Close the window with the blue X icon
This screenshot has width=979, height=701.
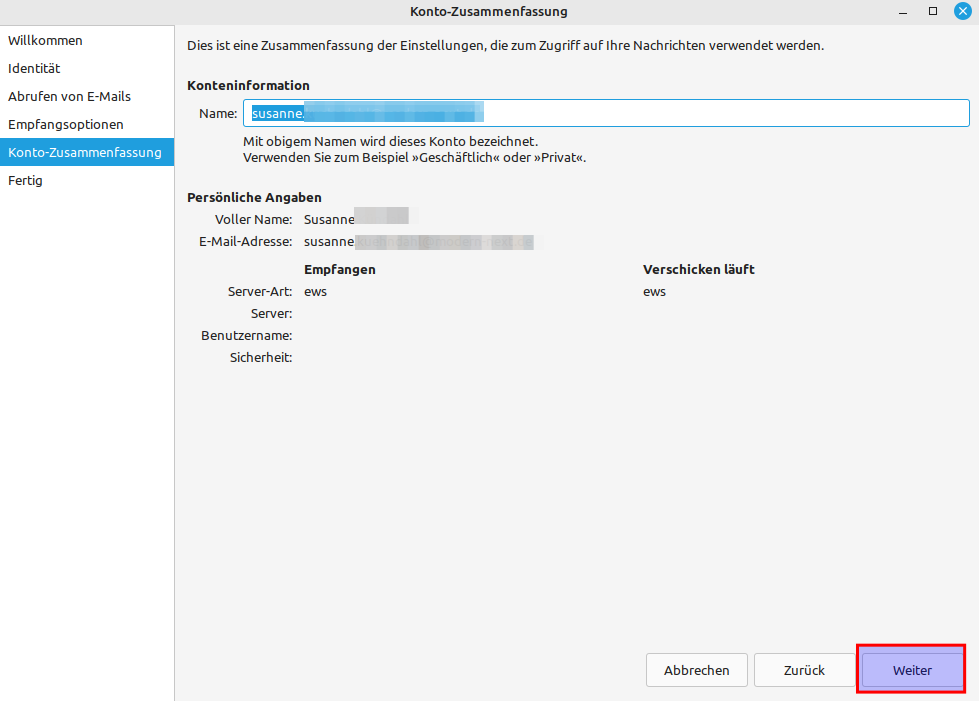click(963, 11)
